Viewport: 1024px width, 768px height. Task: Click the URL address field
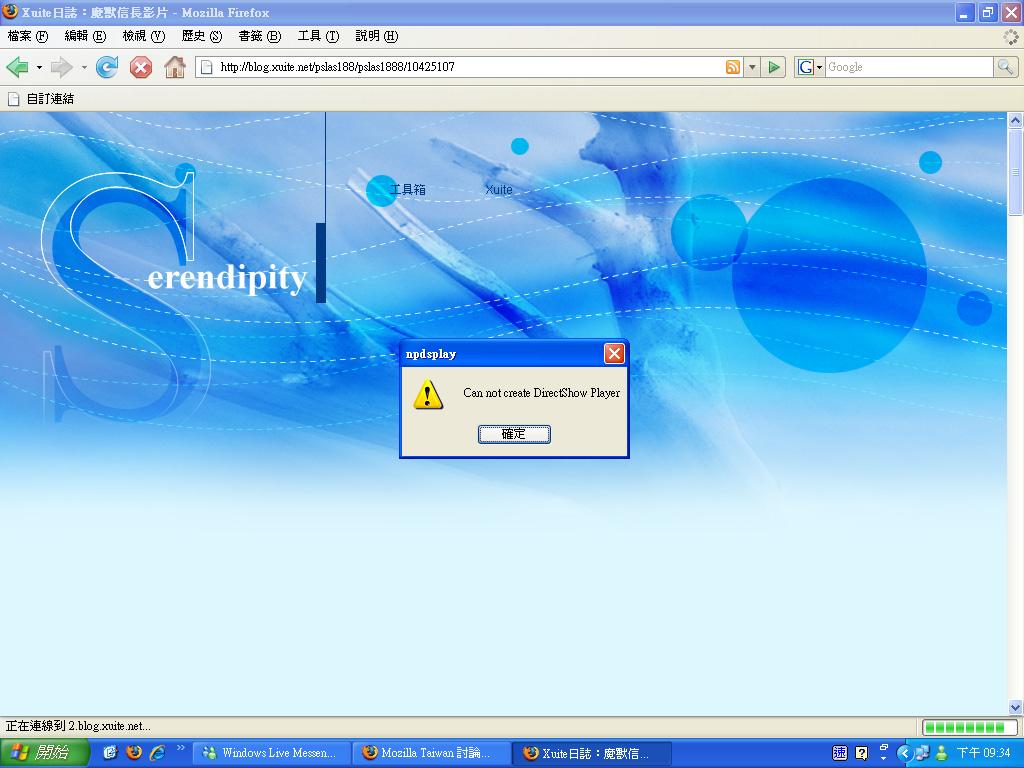click(x=469, y=67)
